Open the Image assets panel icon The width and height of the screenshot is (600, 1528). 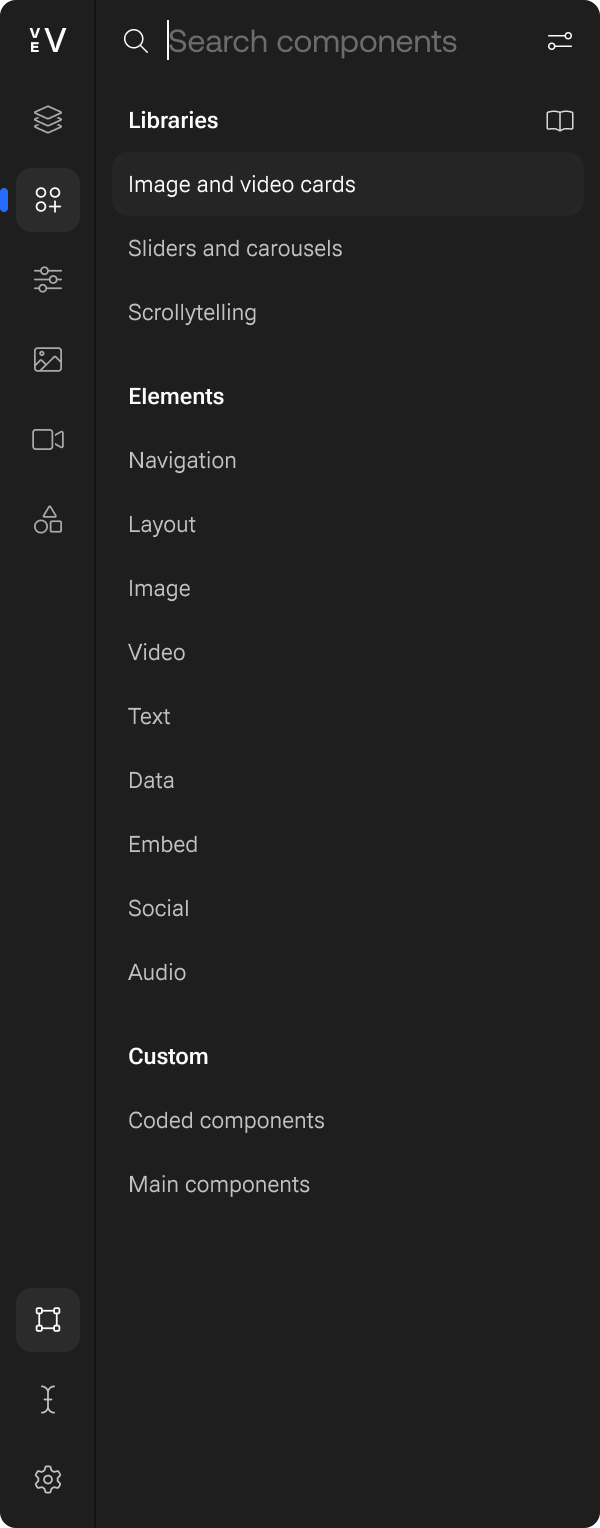point(47,359)
